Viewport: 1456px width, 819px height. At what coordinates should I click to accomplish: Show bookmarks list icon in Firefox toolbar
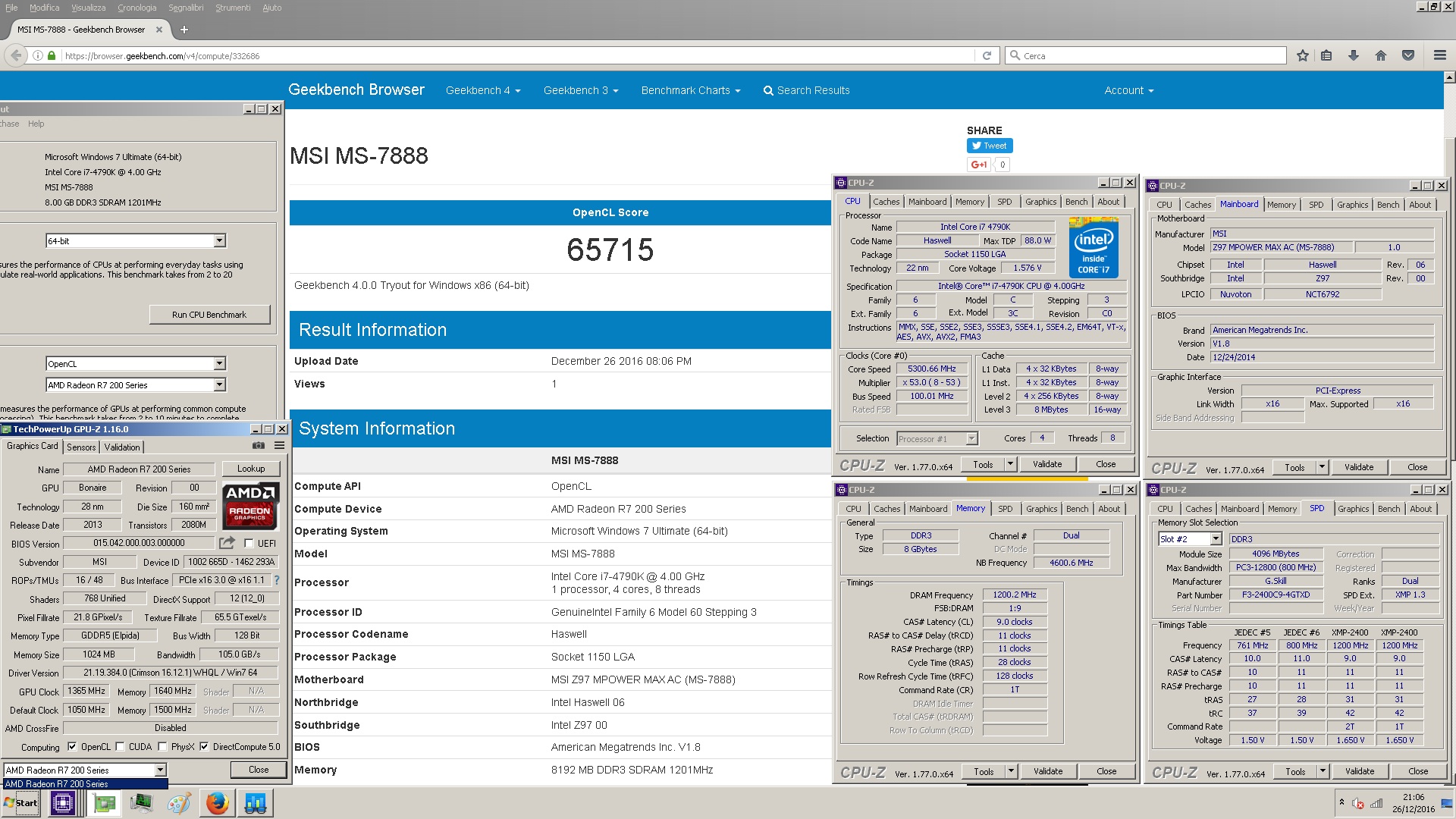pos(1326,55)
